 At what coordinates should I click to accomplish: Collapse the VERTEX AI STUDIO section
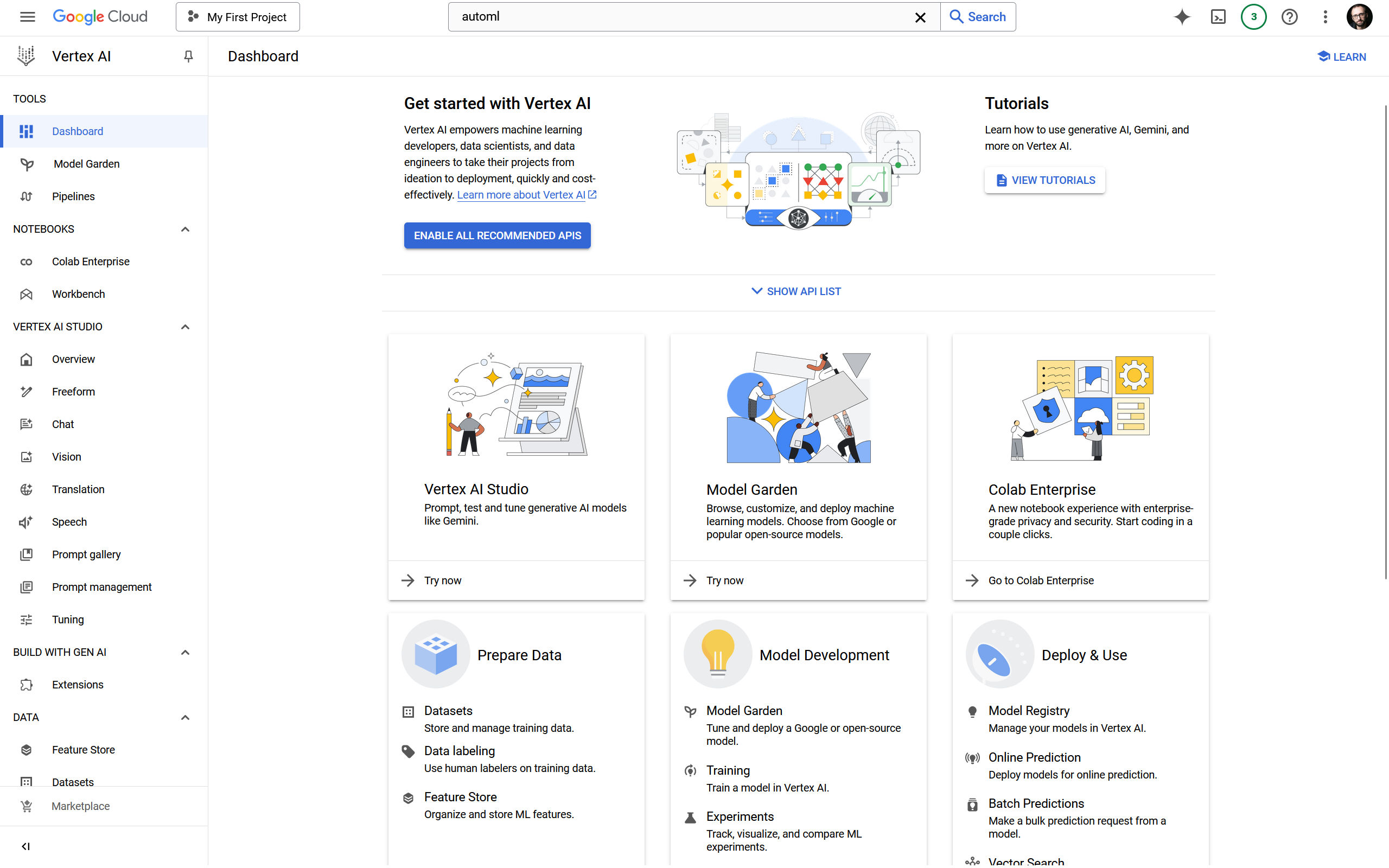[x=185, y=327]
